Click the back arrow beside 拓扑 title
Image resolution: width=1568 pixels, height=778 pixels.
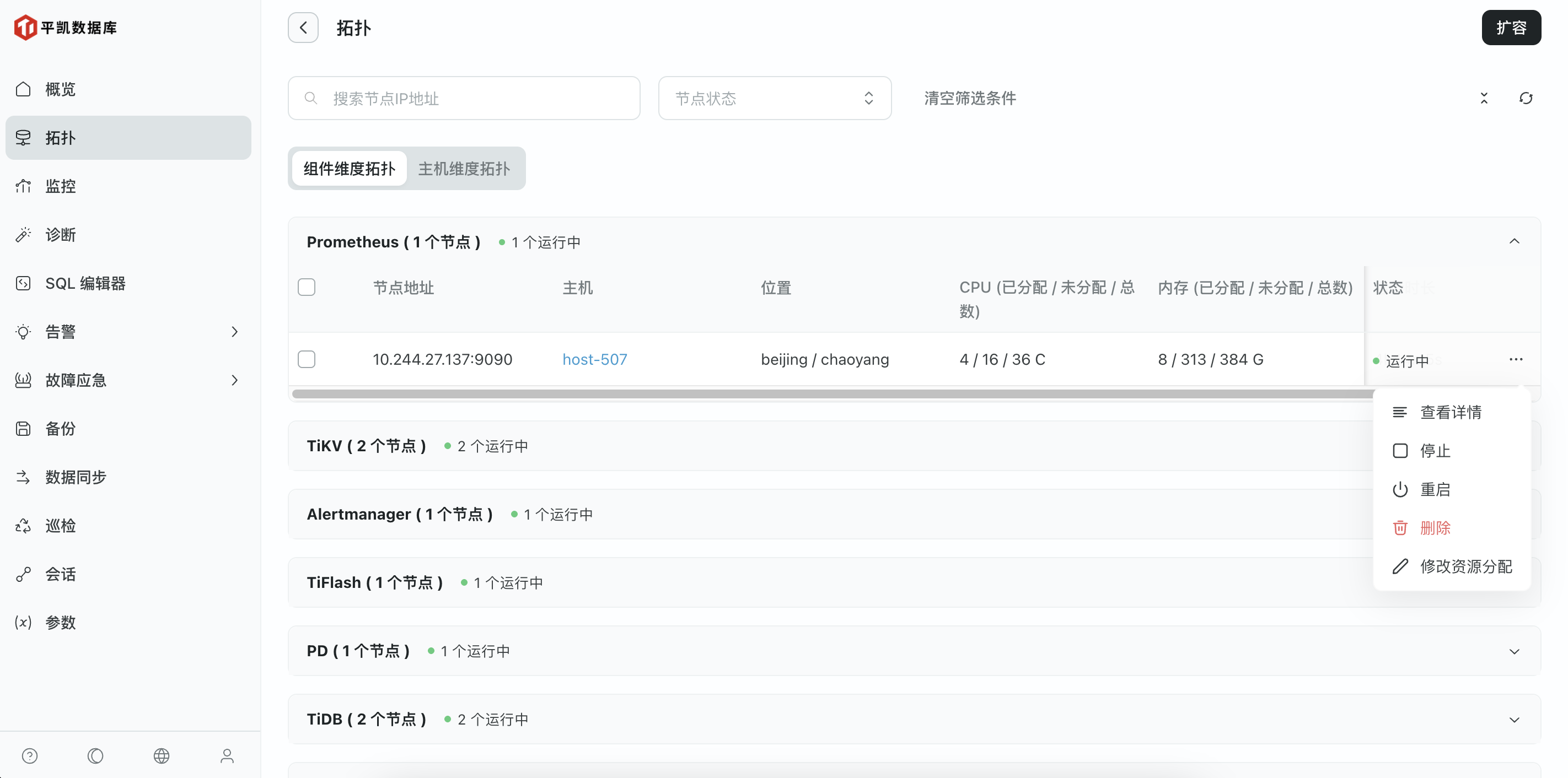tap(303, 28)
